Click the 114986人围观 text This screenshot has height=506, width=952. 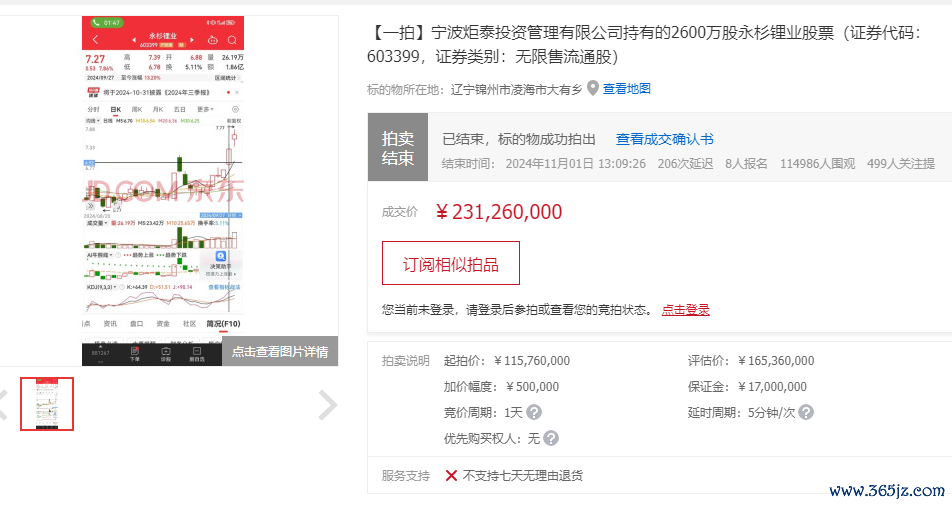[817, 163]
